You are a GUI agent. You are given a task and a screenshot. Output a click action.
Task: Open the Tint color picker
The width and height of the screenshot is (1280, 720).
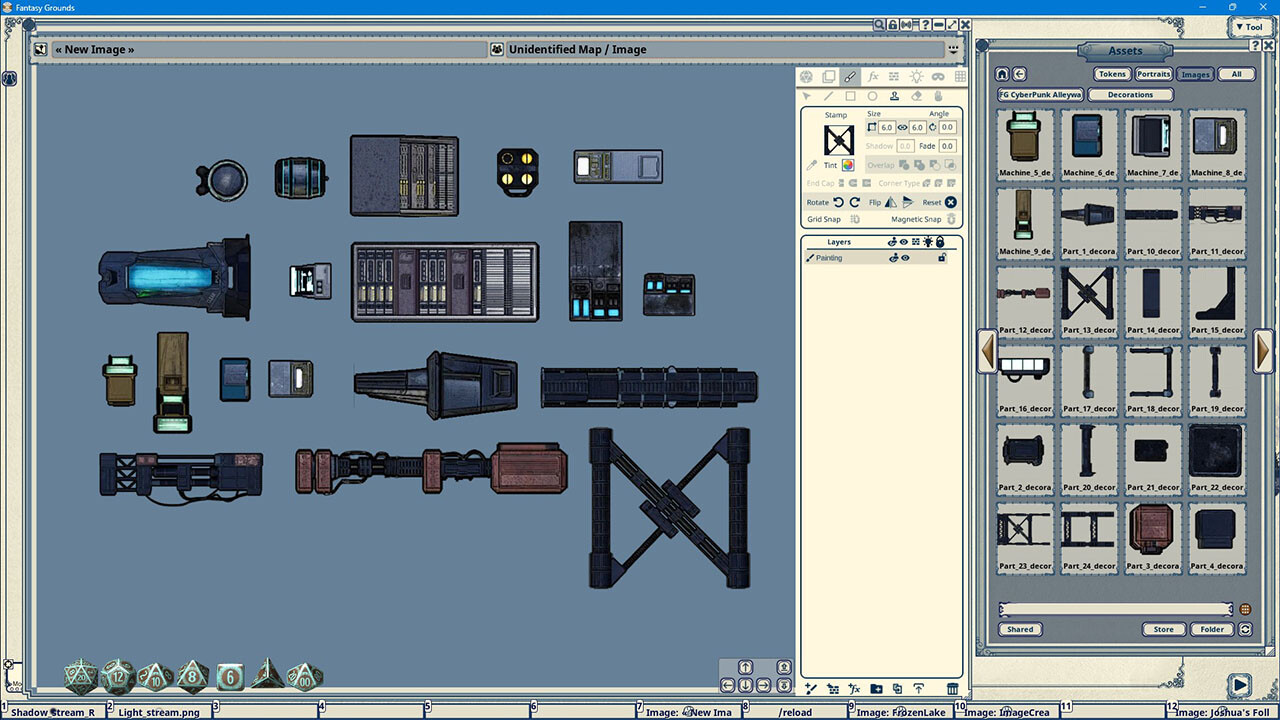click(x=848, y=165)
